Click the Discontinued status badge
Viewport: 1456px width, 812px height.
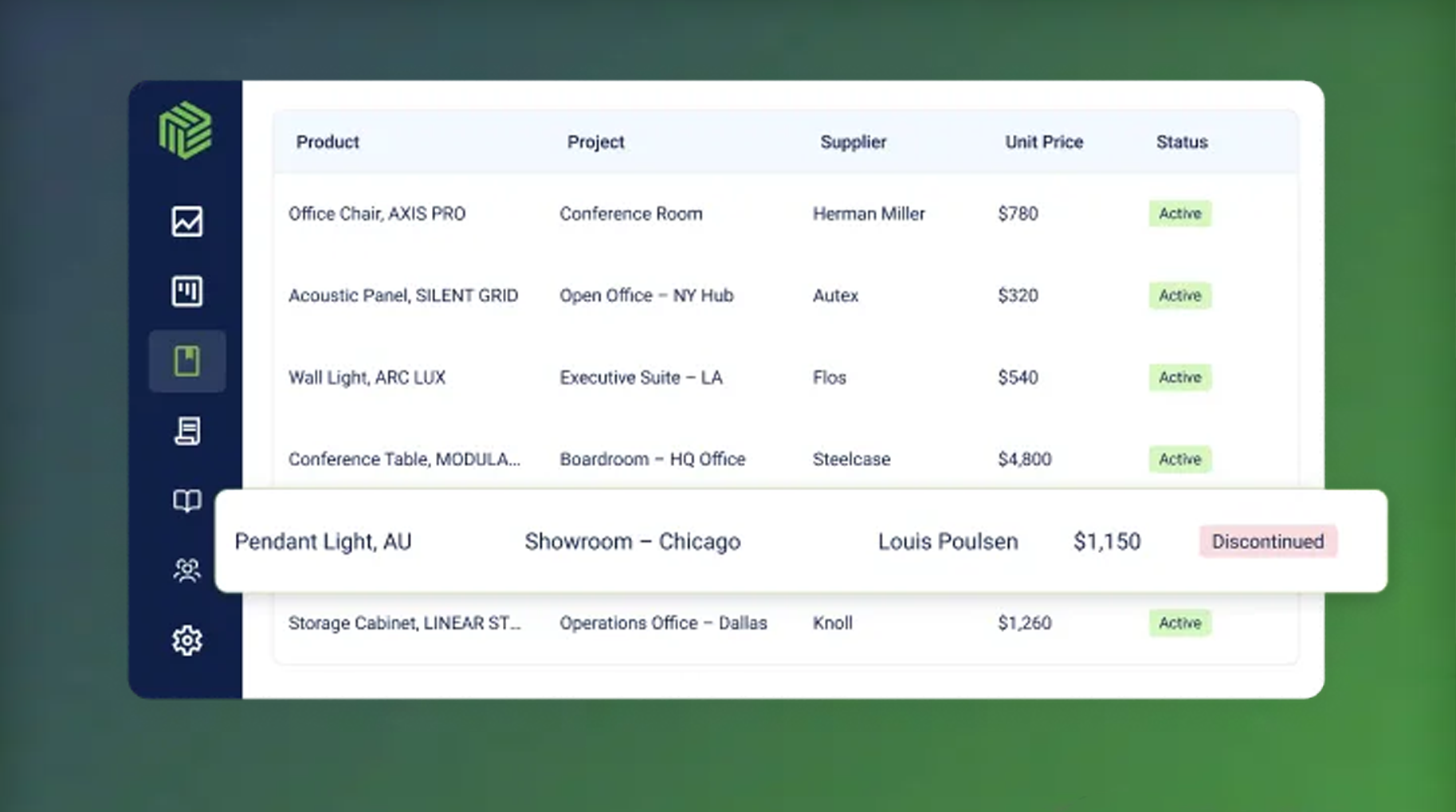1268,542
